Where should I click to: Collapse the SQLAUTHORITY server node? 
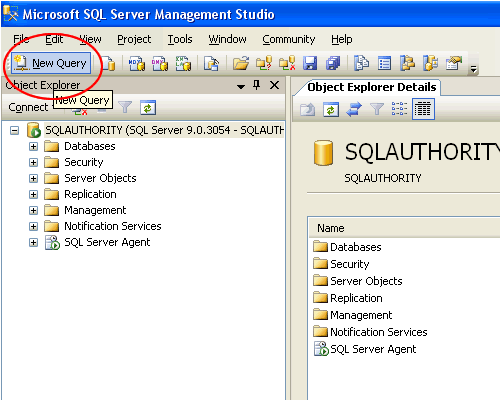pos(14,130)
